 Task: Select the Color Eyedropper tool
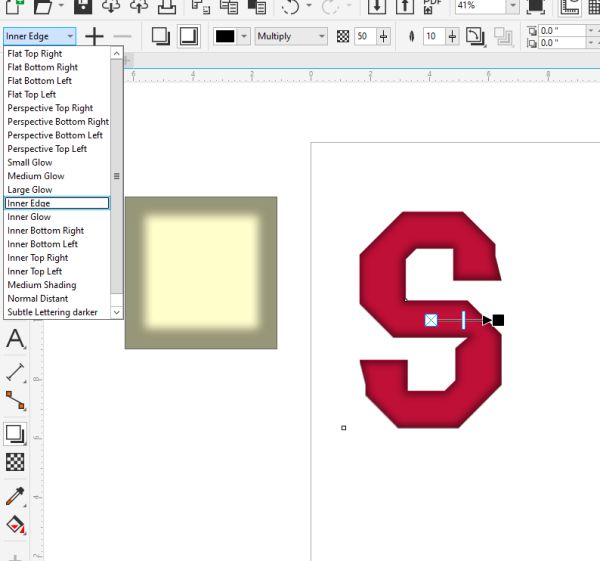tap(15, 496)
